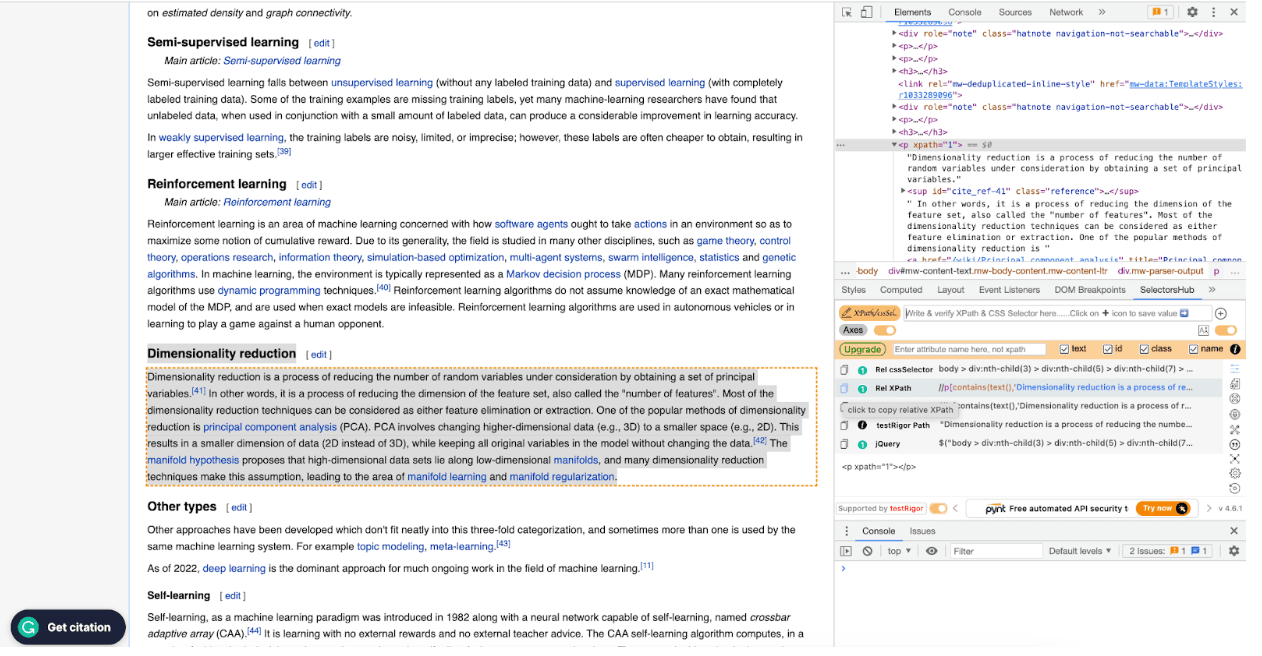Switch to the Network tab
Viewport: 1262px width, 656px height.
(x=1066, y=12)
